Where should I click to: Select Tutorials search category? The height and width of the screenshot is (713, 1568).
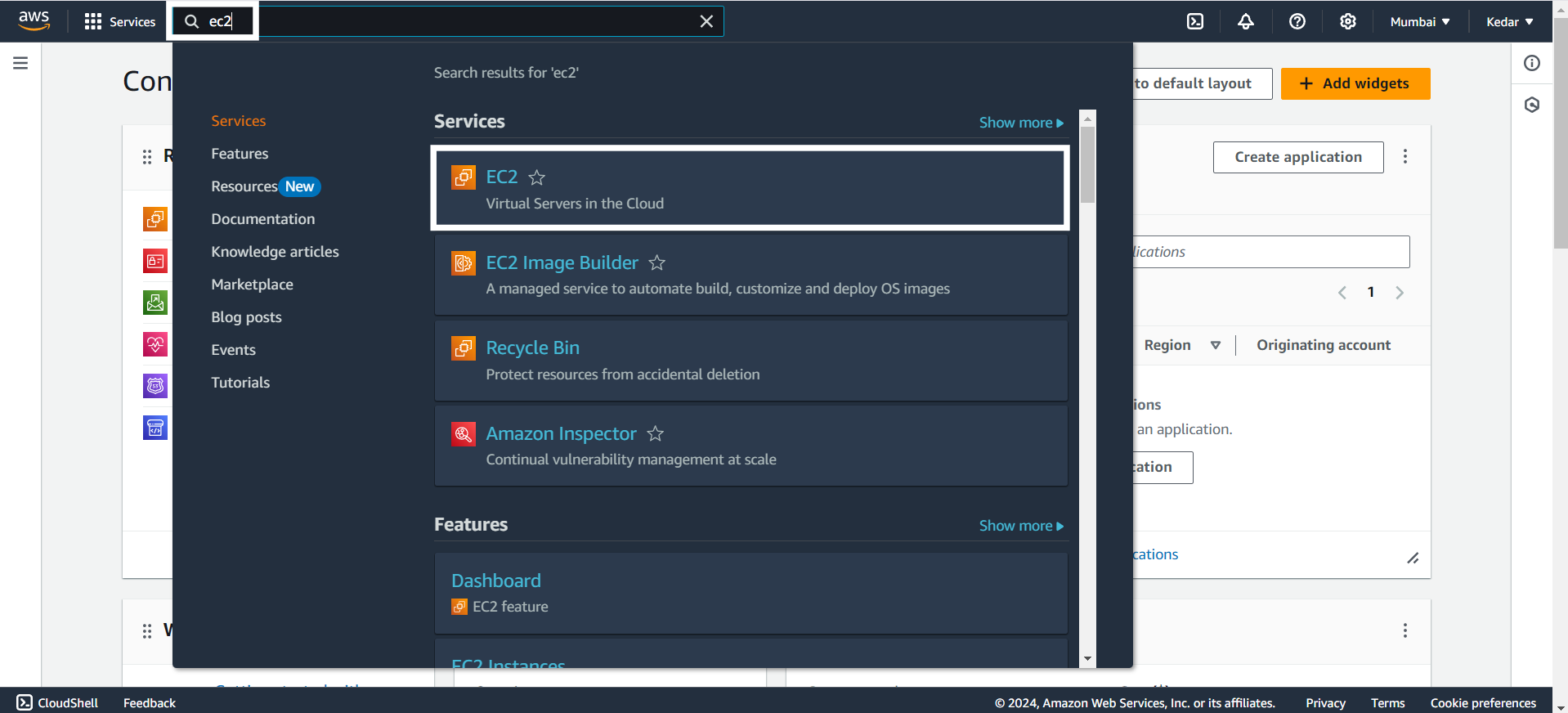coord(240,383)
